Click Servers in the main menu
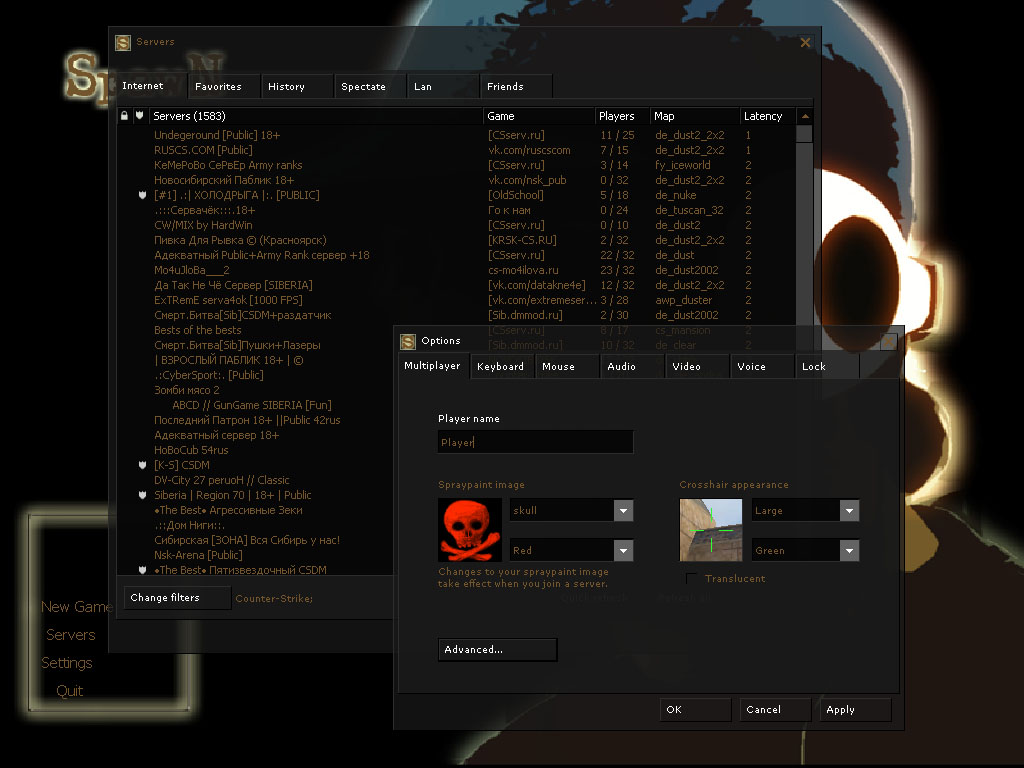The height and width of the screenshot is (768, 1024). click(x=71, y=635)
